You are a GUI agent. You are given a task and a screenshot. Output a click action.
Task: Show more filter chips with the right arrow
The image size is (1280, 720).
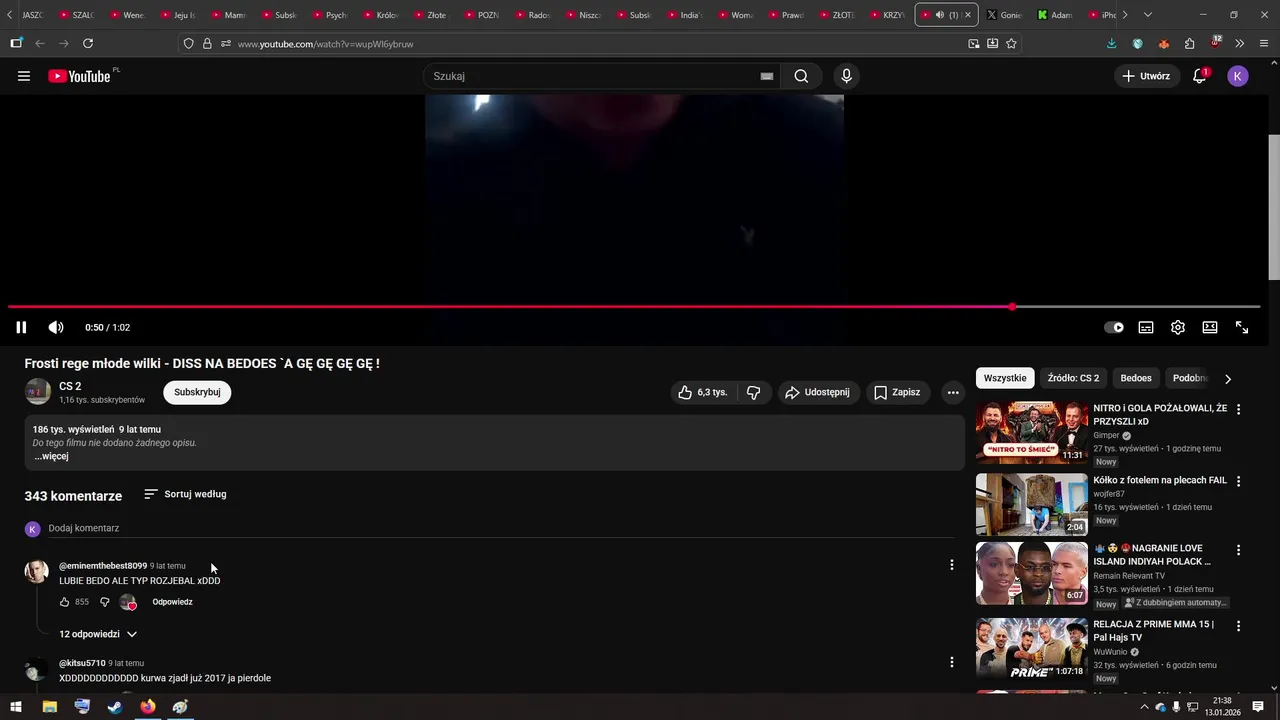point(1228,379)
